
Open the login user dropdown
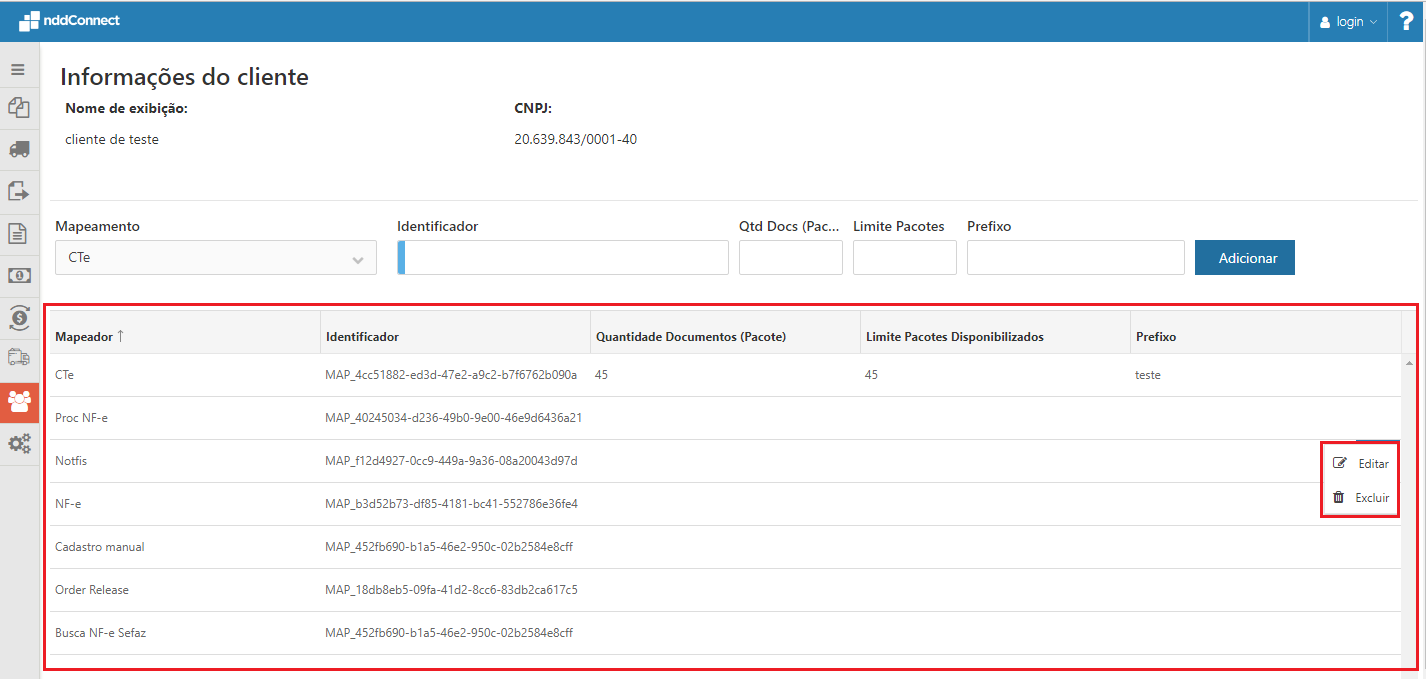point(1348,22)
